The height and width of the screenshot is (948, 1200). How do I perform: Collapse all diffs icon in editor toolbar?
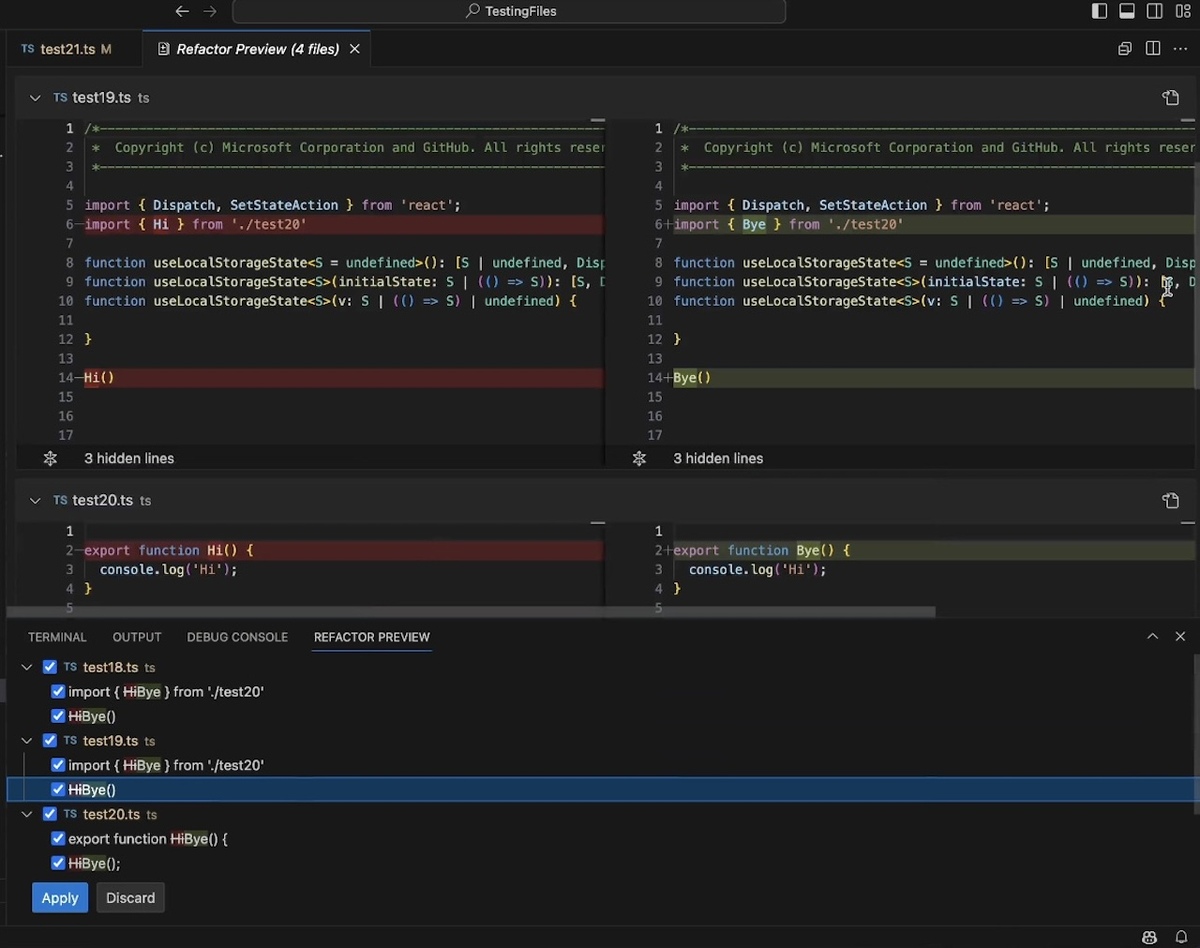[x=1125, y=48]
